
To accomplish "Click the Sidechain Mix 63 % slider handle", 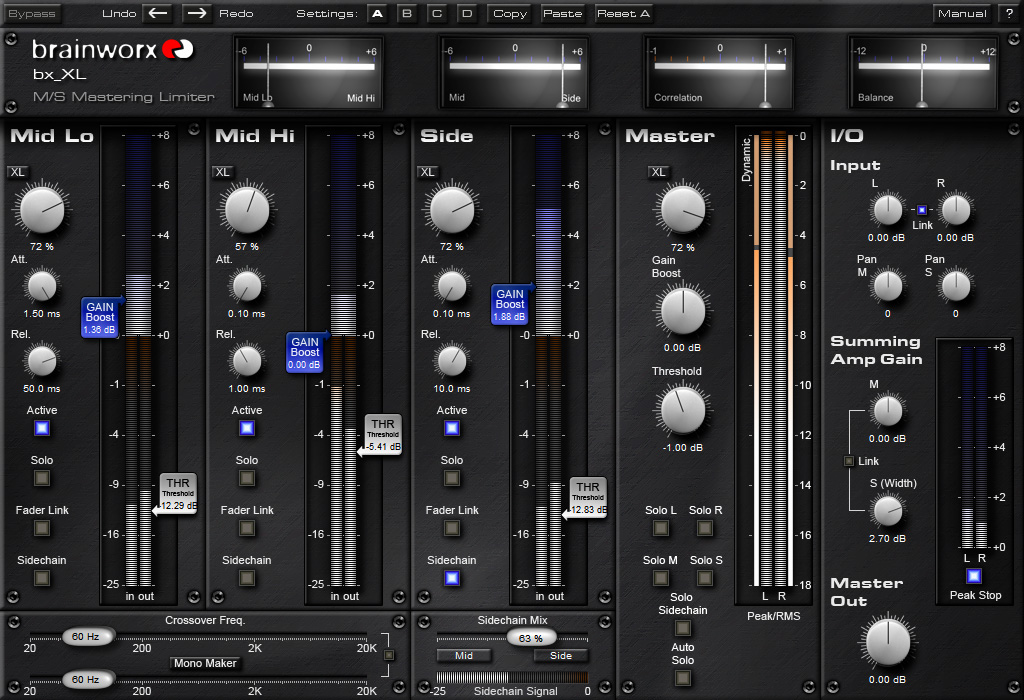I will [x=532, y=638].
